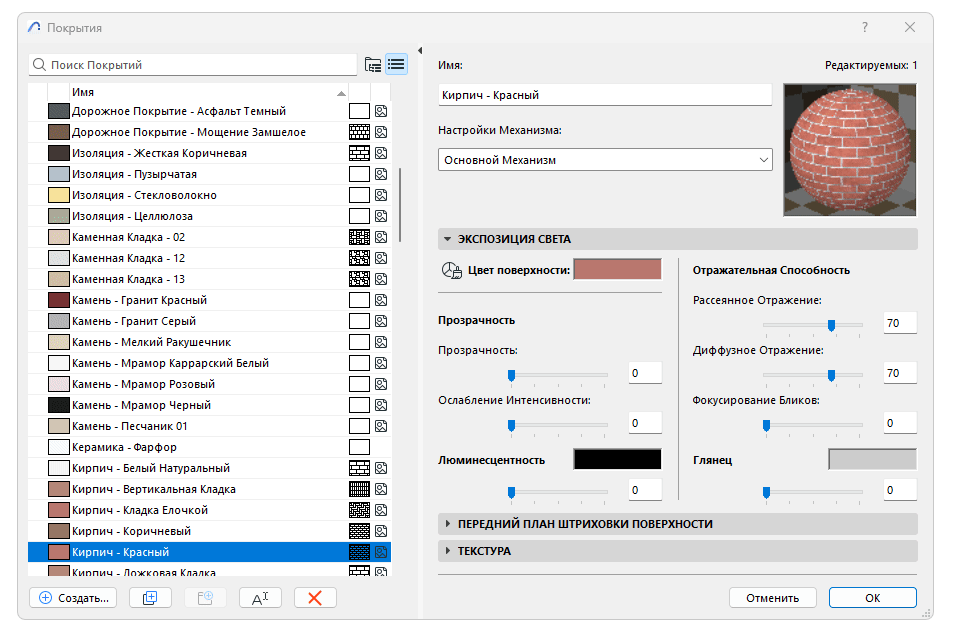
Task: Click the brick sphere preview image
Action: 849,149
